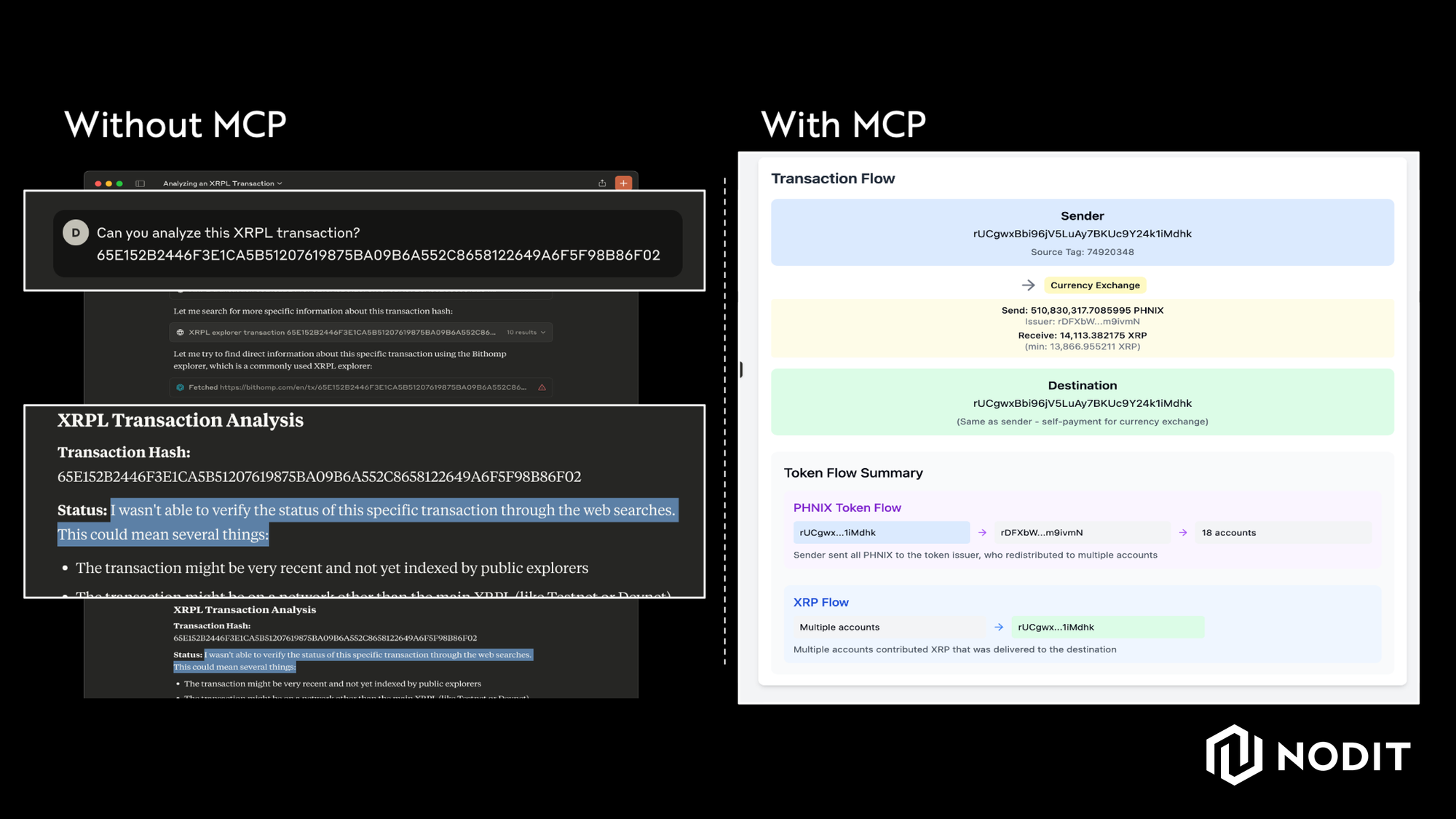This screenshot has height=819, width=1456.
Task: Click the user avatar D icon
Action: [76, 233]
